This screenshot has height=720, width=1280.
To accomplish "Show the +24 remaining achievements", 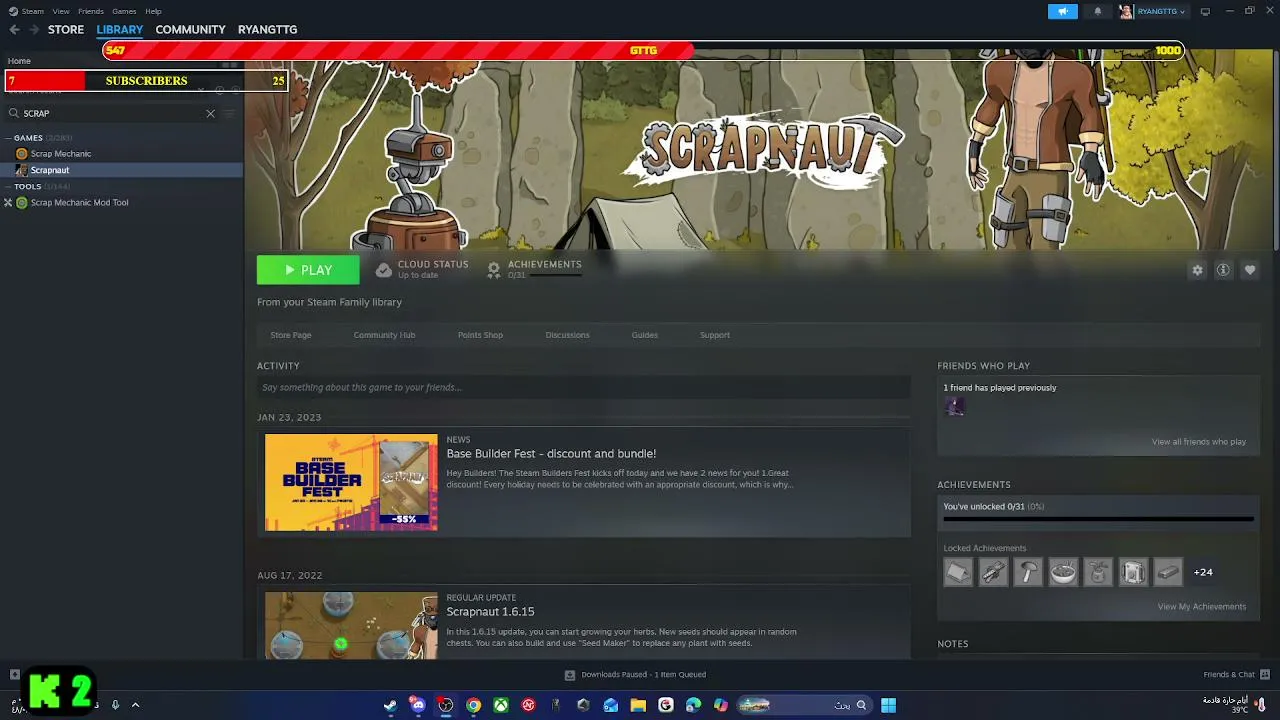I will 1203,572.
